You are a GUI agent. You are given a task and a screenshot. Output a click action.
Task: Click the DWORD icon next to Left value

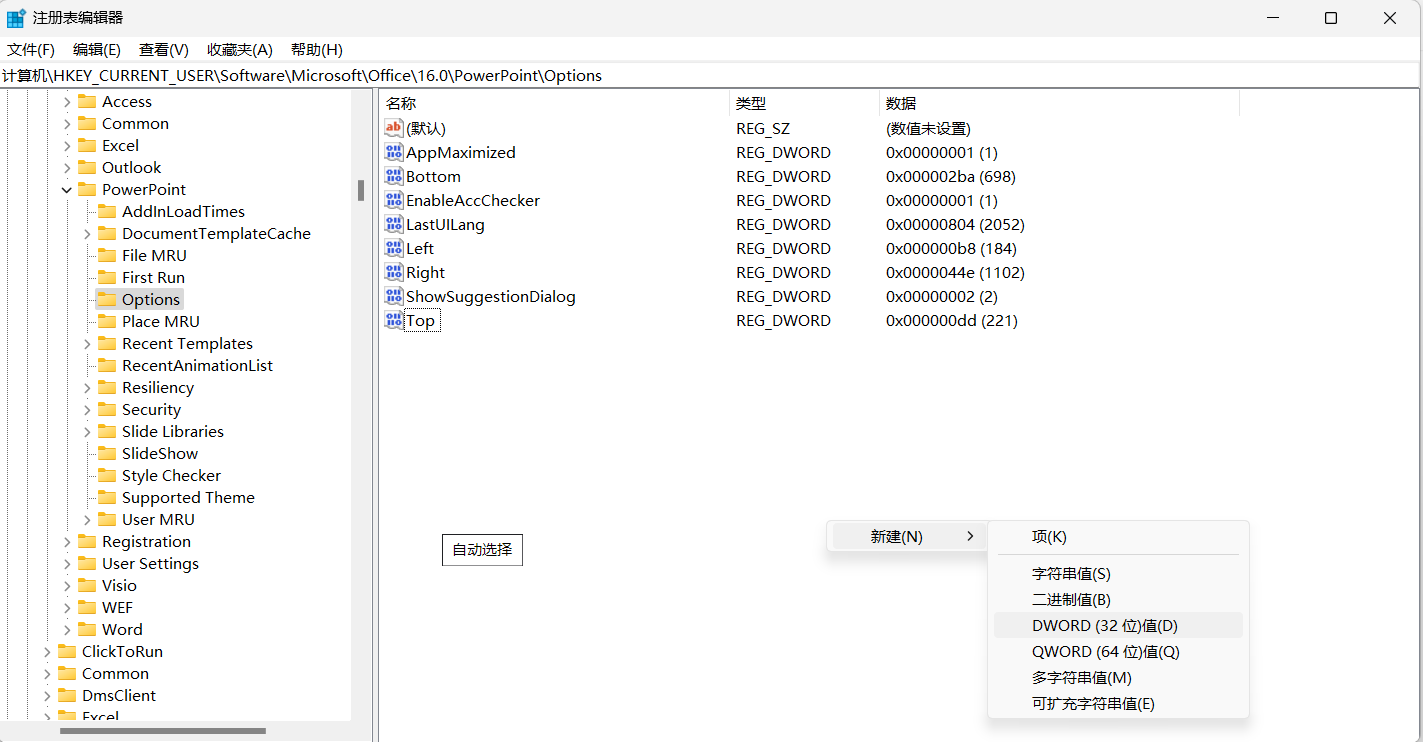pos(394,248)
